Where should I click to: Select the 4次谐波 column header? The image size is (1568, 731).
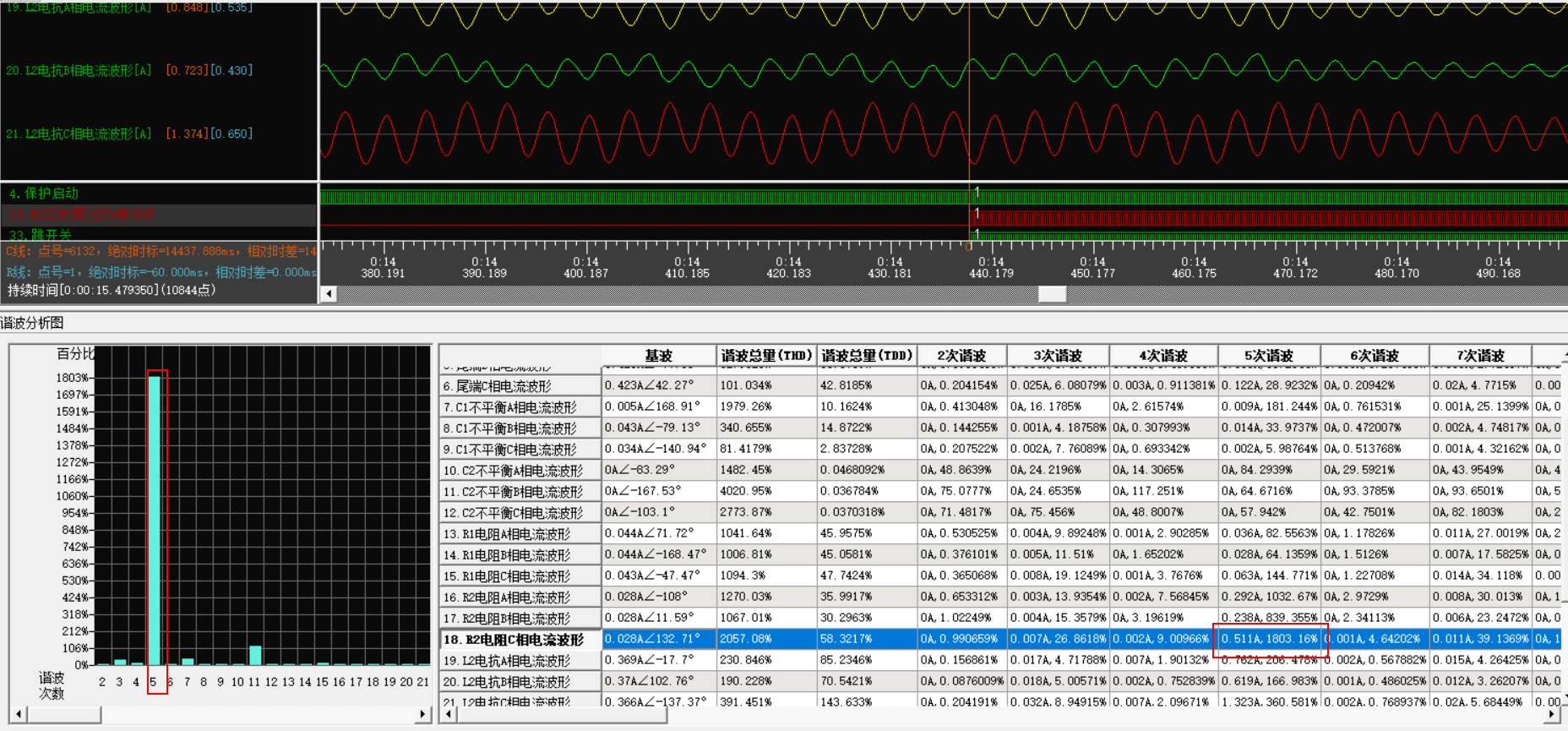(1163, 356)
